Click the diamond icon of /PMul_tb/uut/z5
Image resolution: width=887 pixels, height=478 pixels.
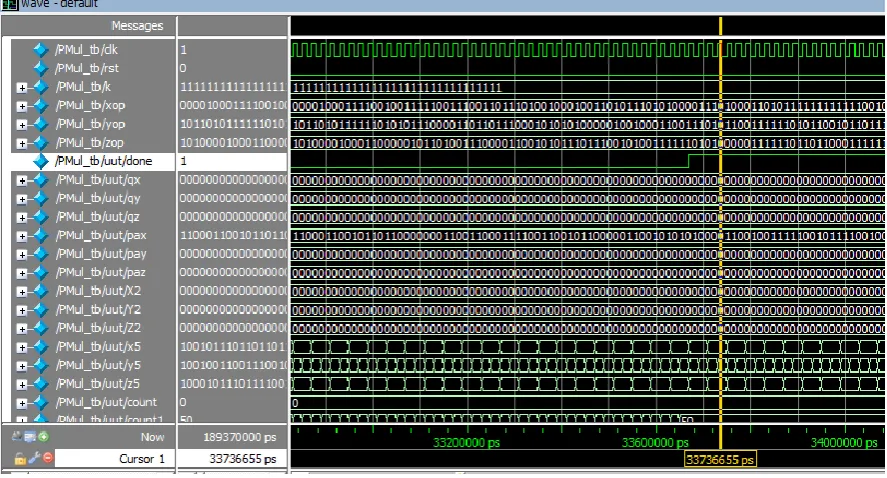[x=41, y=384]
